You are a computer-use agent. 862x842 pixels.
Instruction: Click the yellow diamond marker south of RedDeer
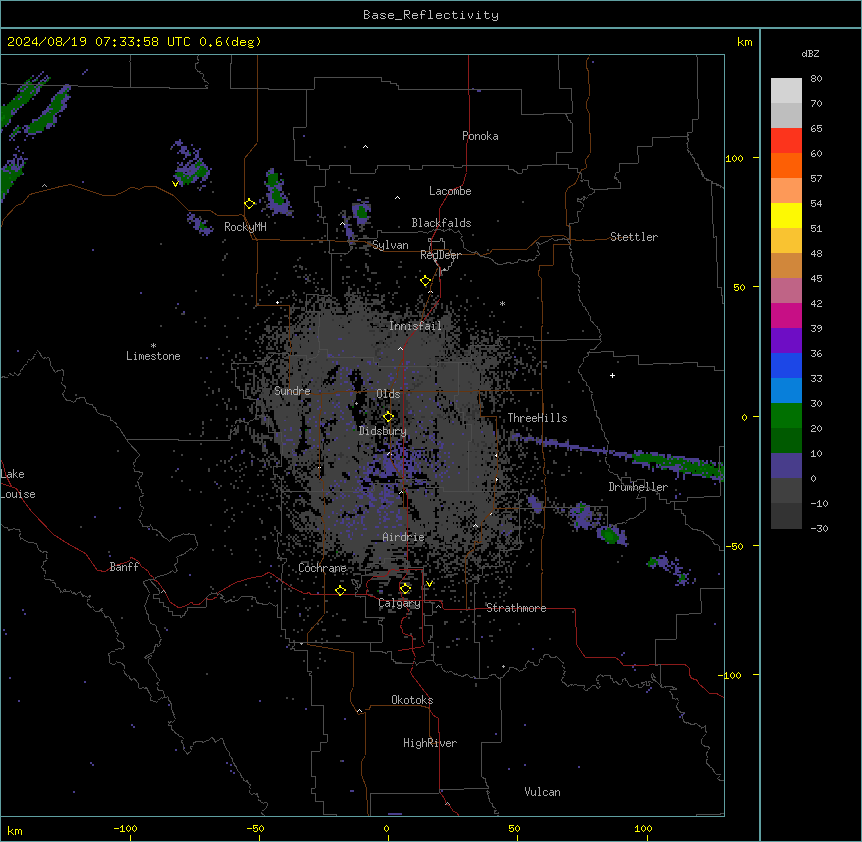pyautogui.click(x=426, y=281)
